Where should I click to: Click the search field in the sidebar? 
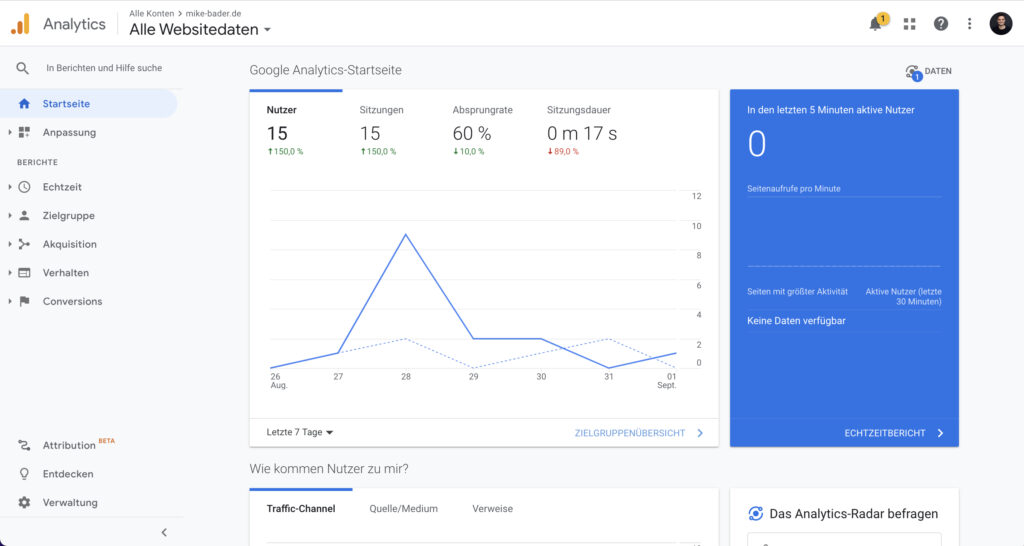[103, 68]
